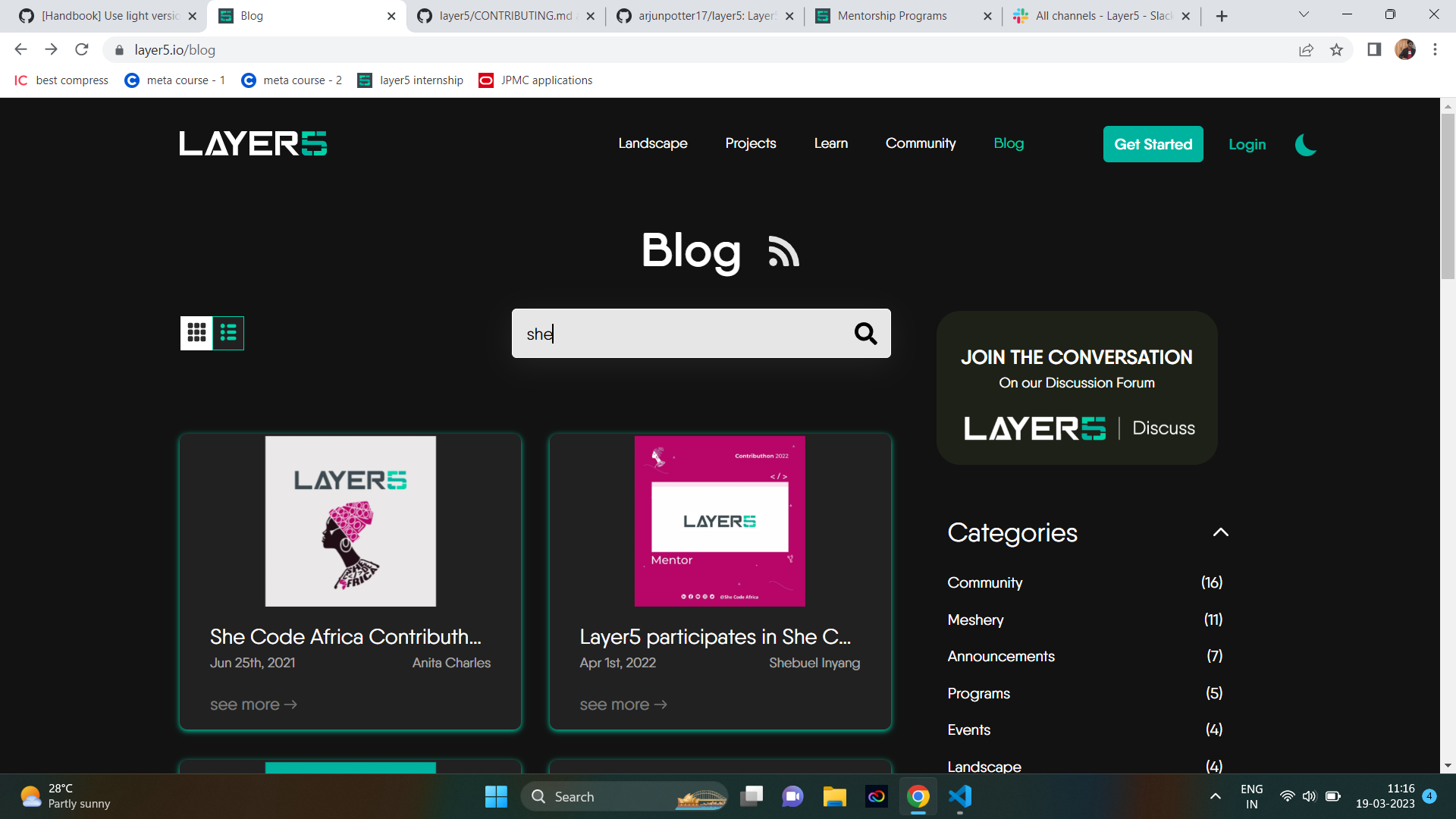
Task: Open the browser tab search chevron
Action: (x=1304, y=14)
